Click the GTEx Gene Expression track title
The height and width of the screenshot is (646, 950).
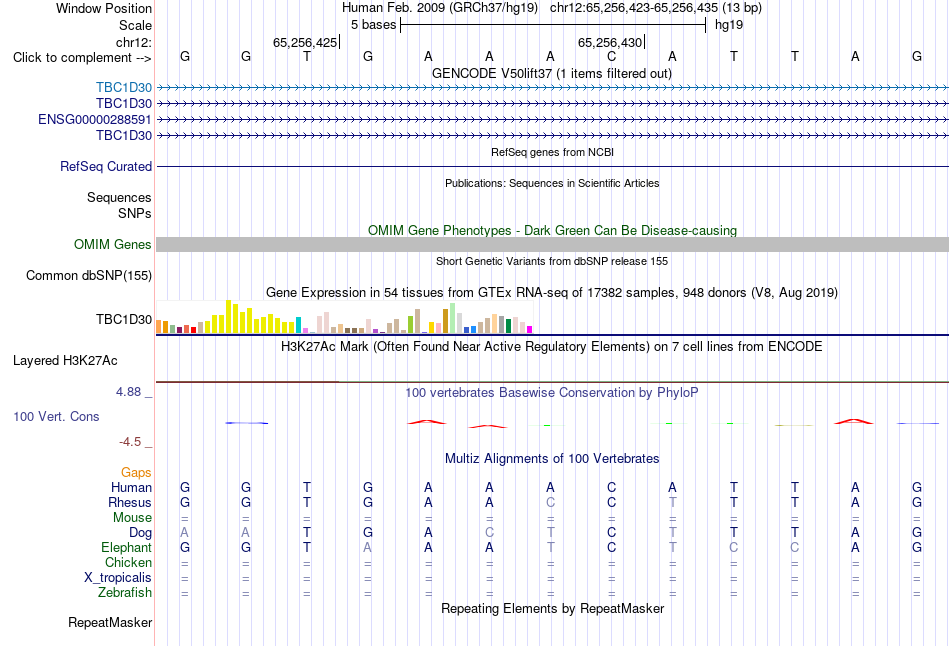(552, 293)
